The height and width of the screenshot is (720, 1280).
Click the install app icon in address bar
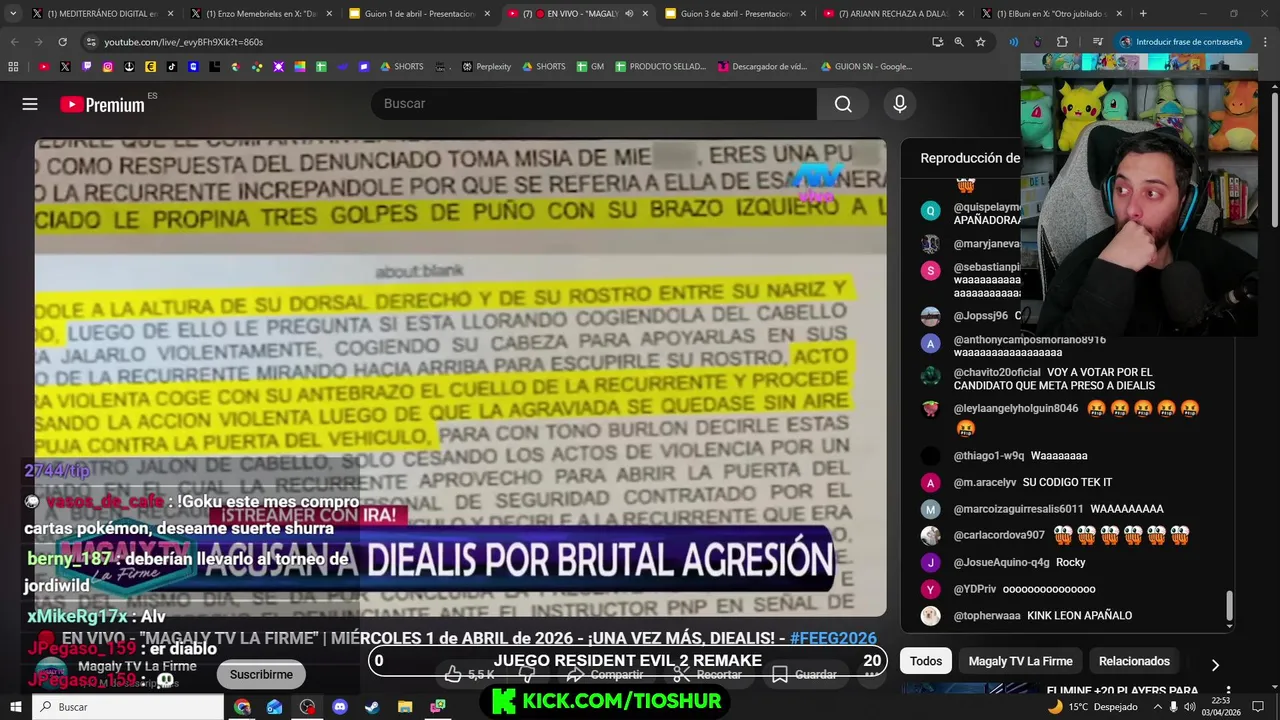pyautogui.click(x=937, y=42)
